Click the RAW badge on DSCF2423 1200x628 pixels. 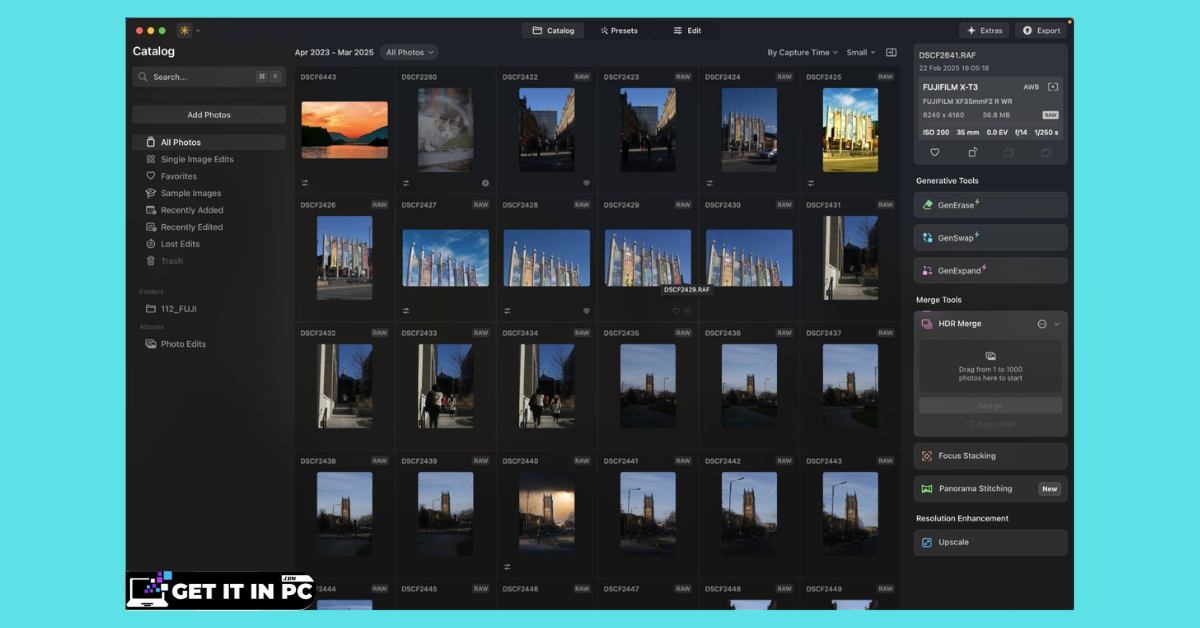pos(683,77)
